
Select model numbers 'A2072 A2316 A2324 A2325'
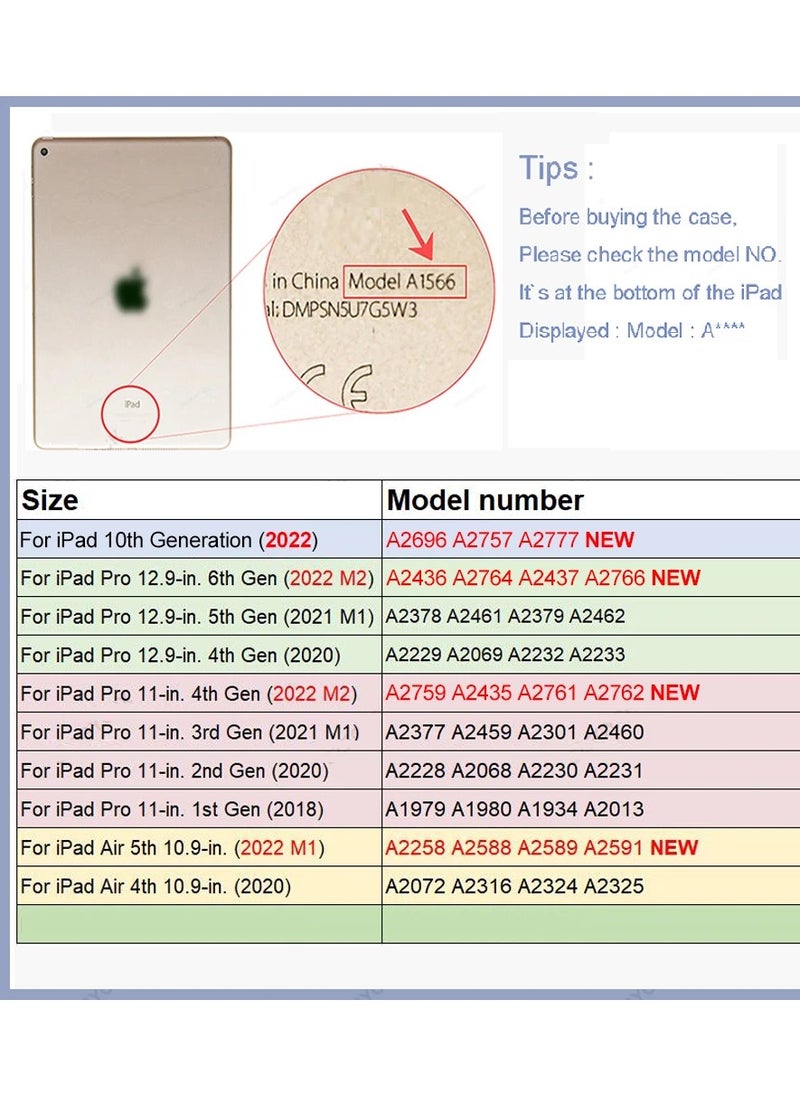[514, 886]
